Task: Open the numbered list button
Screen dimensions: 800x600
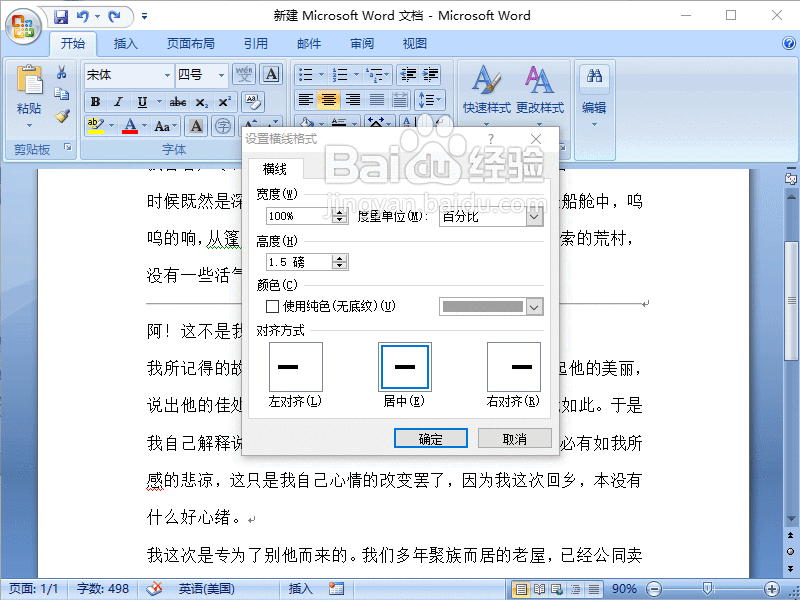Action: point(340,74)
